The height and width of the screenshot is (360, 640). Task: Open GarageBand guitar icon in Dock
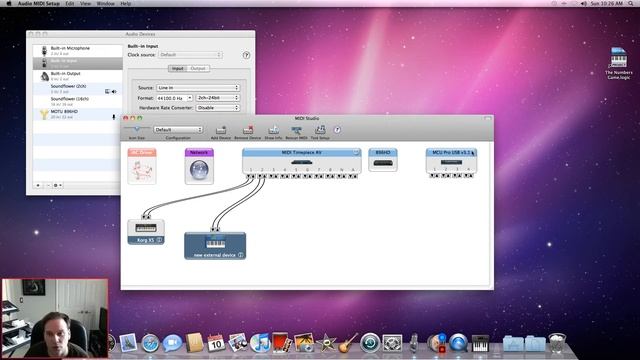[x=348, y=343]
